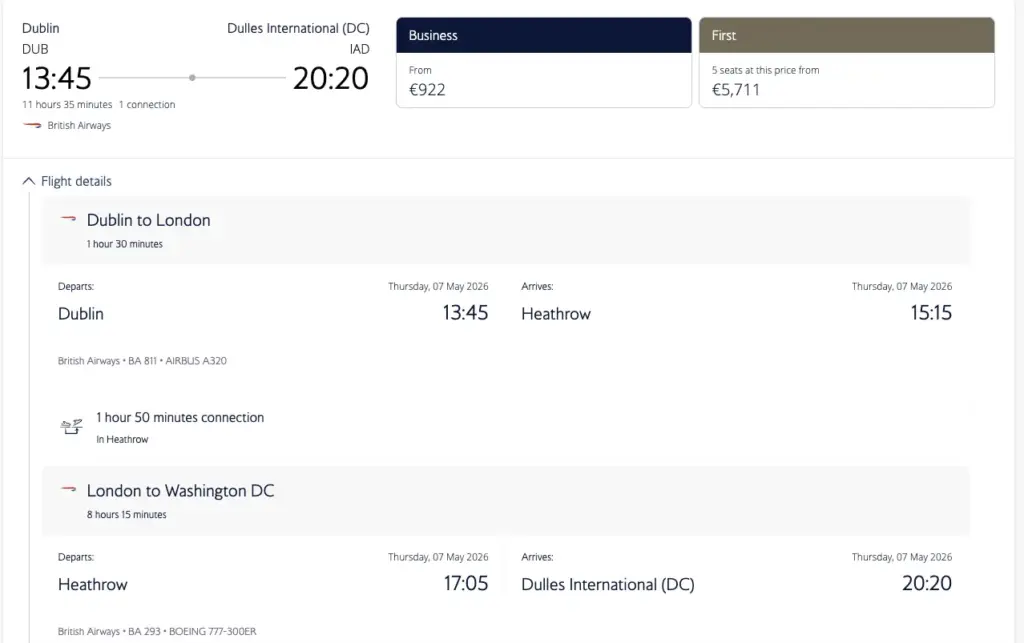Image resolution: width=1024 pixels, height=643 pixels.
Task: Click the 20:20 arrival time
Action: [330, 78]
